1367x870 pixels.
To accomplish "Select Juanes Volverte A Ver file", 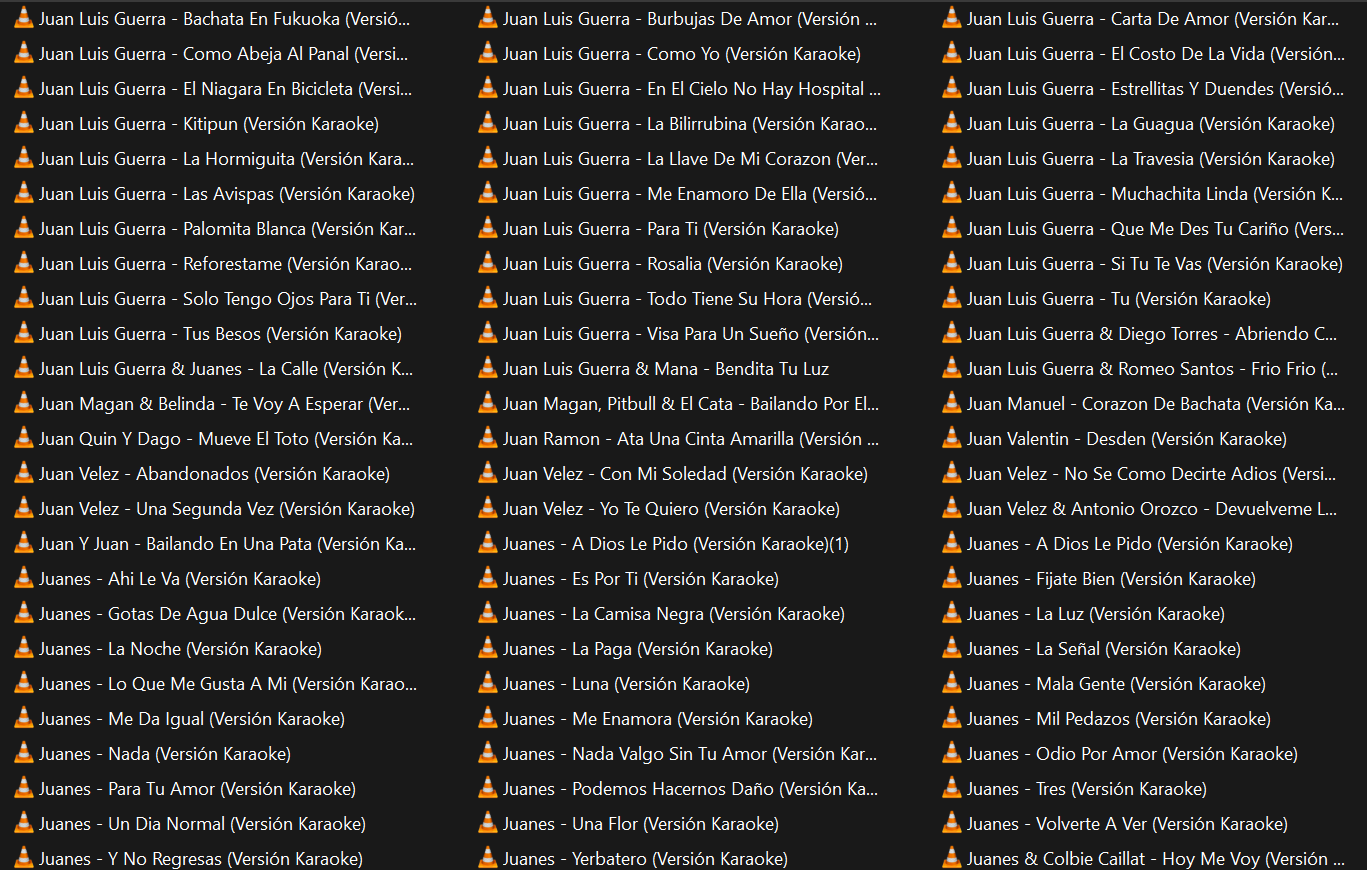I will (x=1127, y=824).
